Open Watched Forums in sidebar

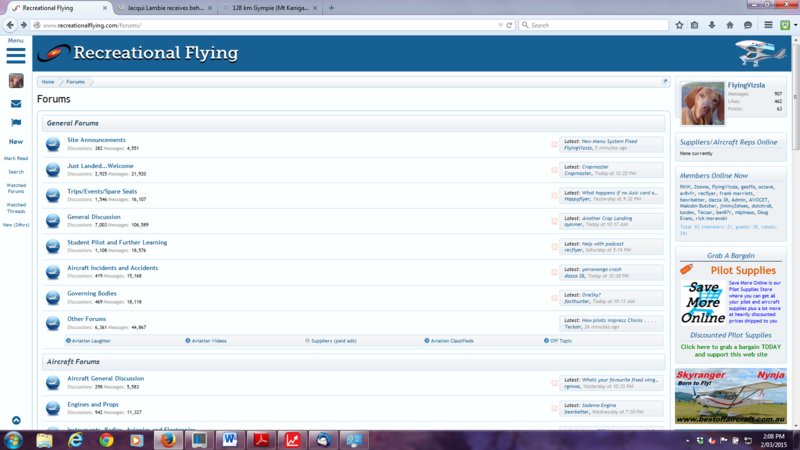click(16, 188)
